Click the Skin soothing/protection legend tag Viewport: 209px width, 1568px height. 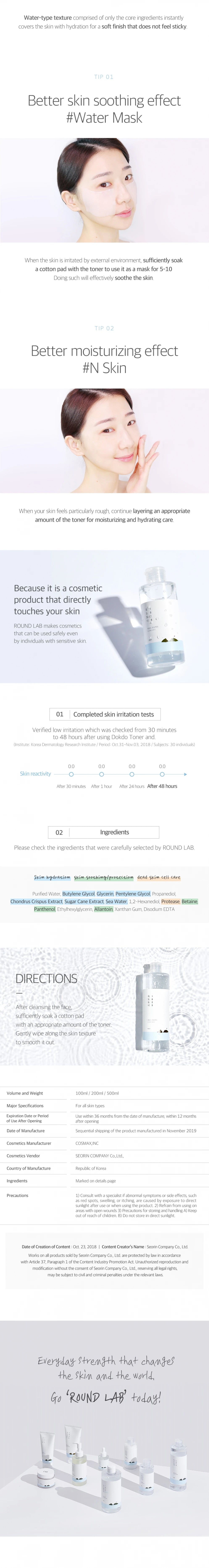104,877
